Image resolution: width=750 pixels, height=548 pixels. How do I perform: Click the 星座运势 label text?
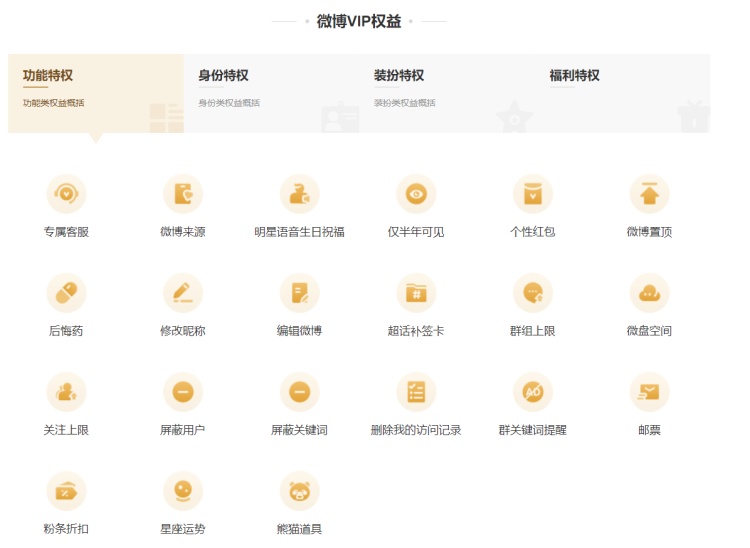[x=183, y=529]
